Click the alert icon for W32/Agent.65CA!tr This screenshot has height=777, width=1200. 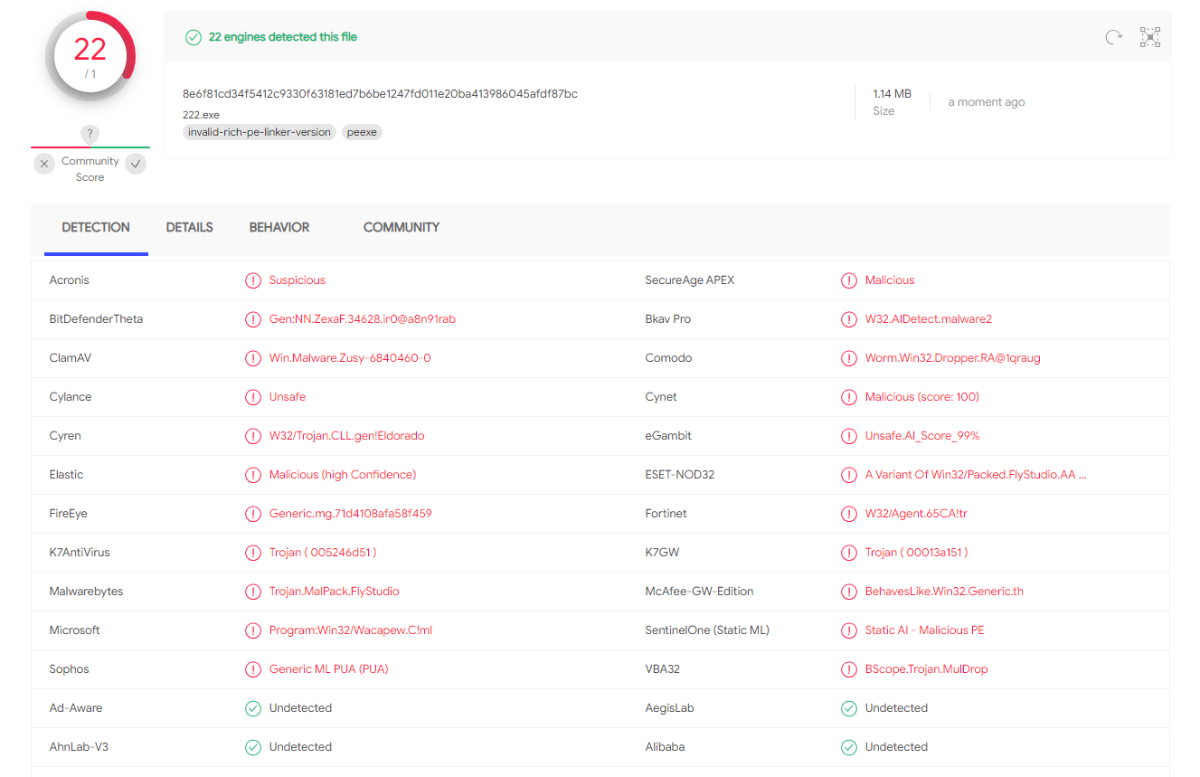click(x=849, y=514)
